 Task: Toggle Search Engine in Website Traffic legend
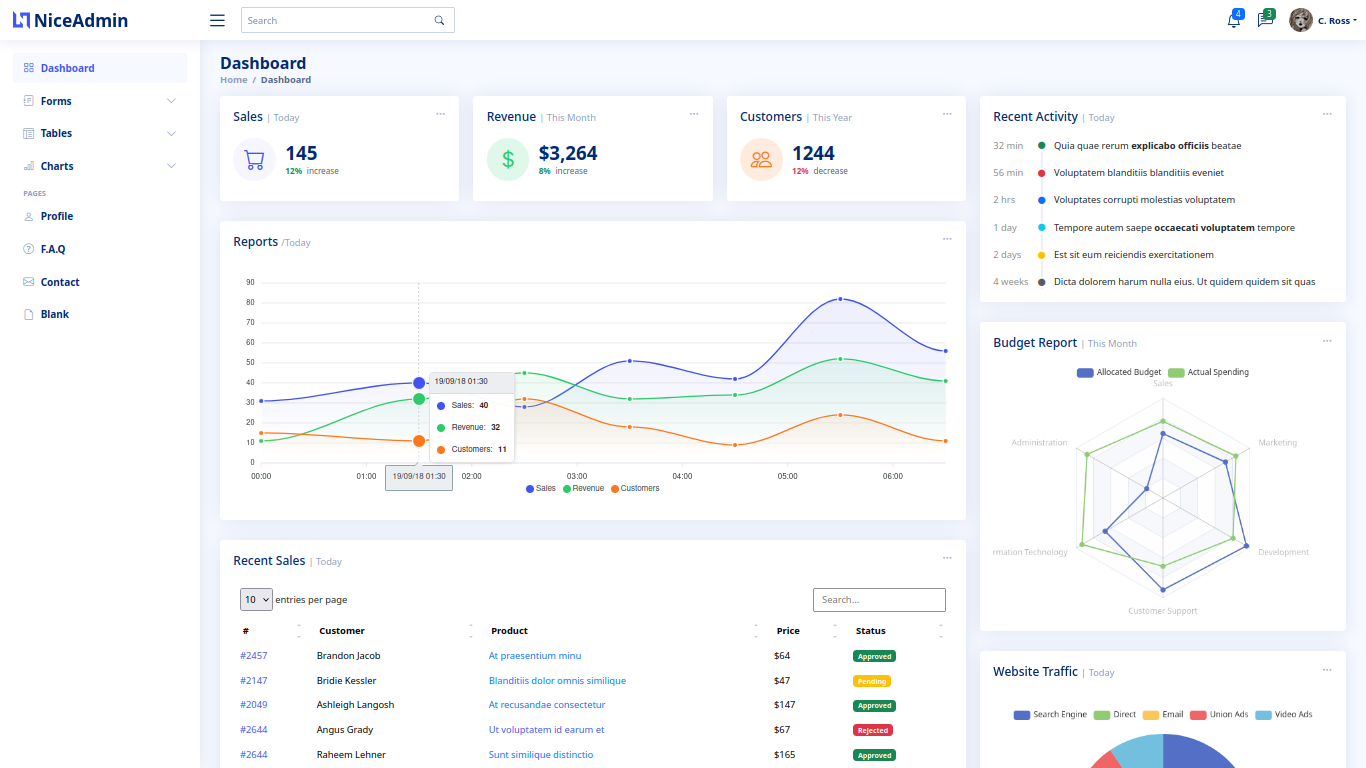pos(1050,714)
